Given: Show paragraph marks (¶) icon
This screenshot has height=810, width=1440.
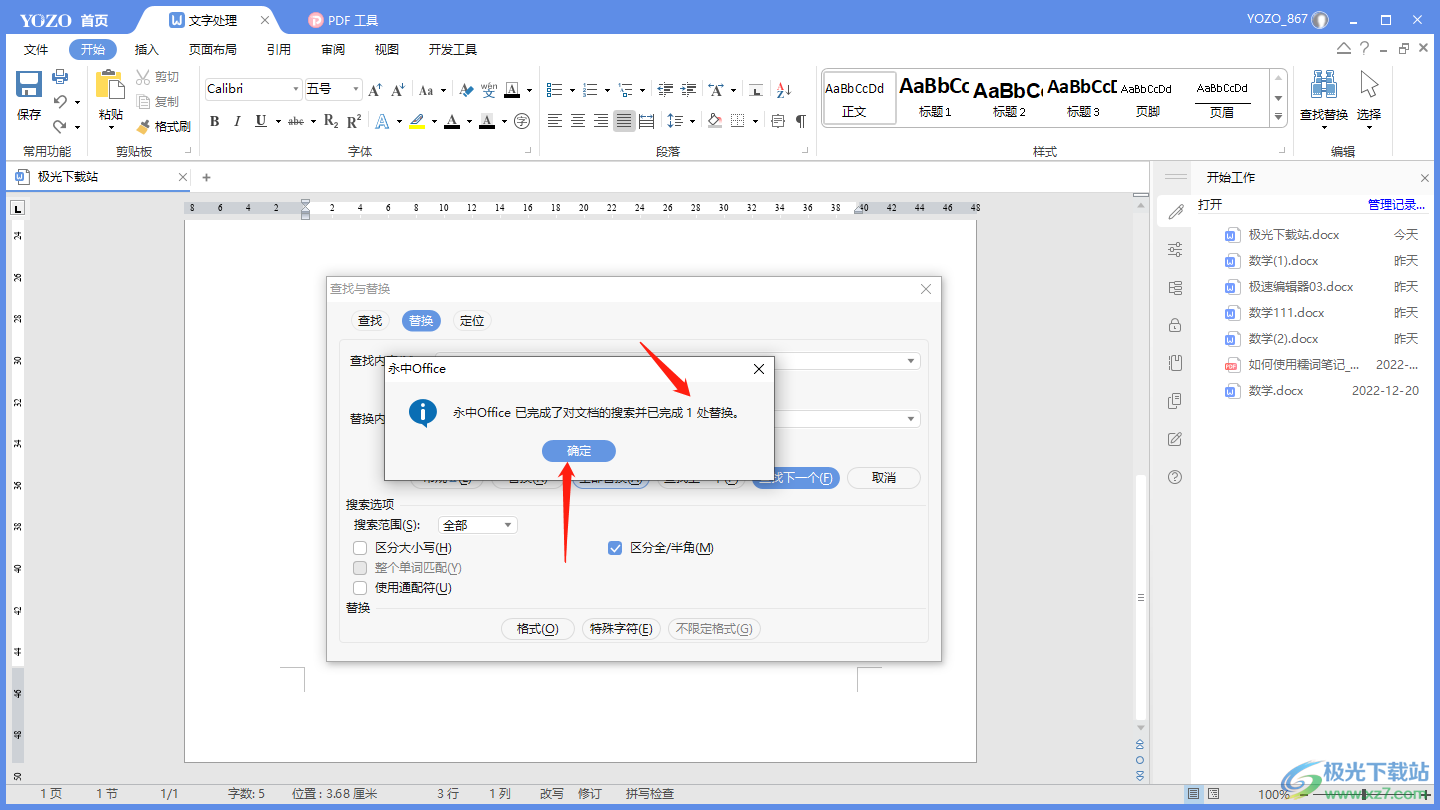Looking at the screenshot, I should click(800, 121).
